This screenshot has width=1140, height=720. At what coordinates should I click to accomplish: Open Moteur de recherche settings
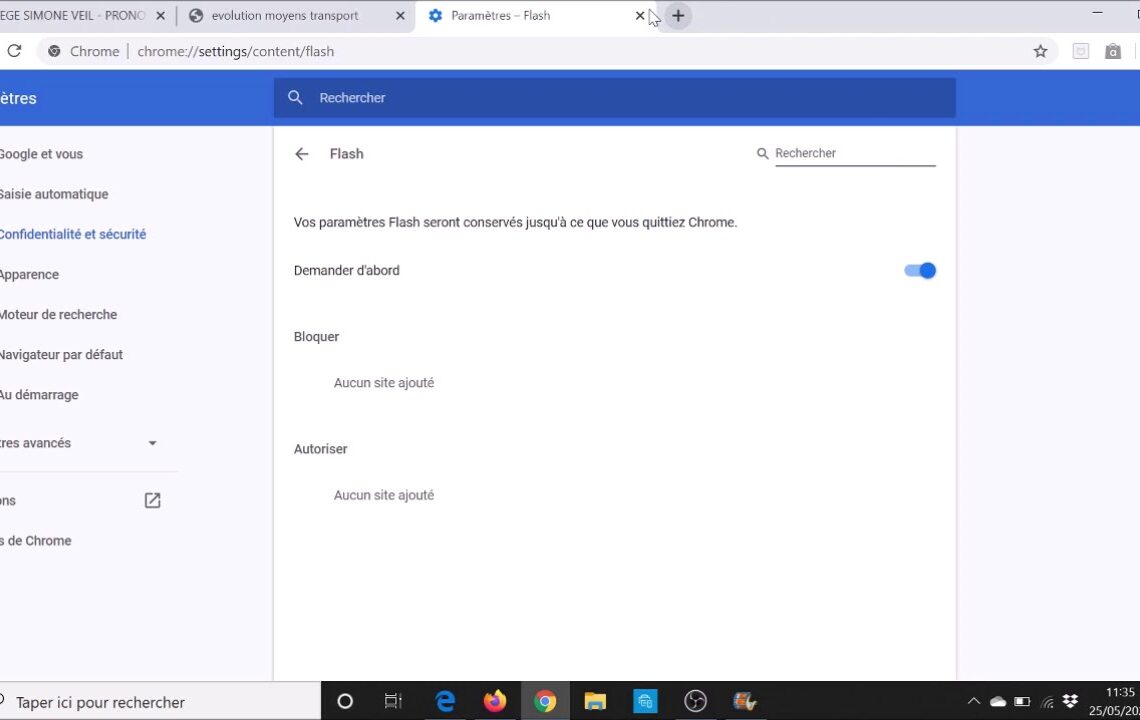[58, 314]
